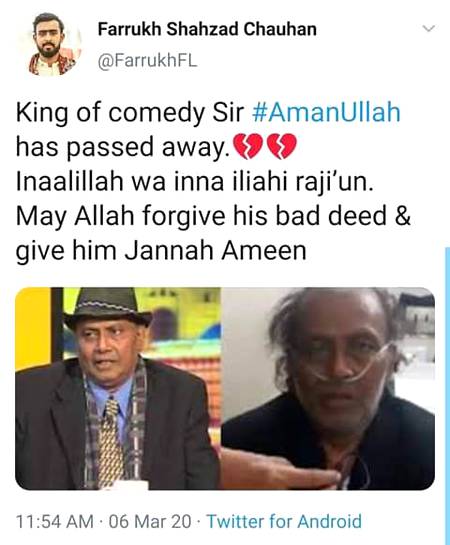View the right photo with oxygen tube
This screenshot has height=545, width=450.
pyautogui.click(x=328, y=388)
